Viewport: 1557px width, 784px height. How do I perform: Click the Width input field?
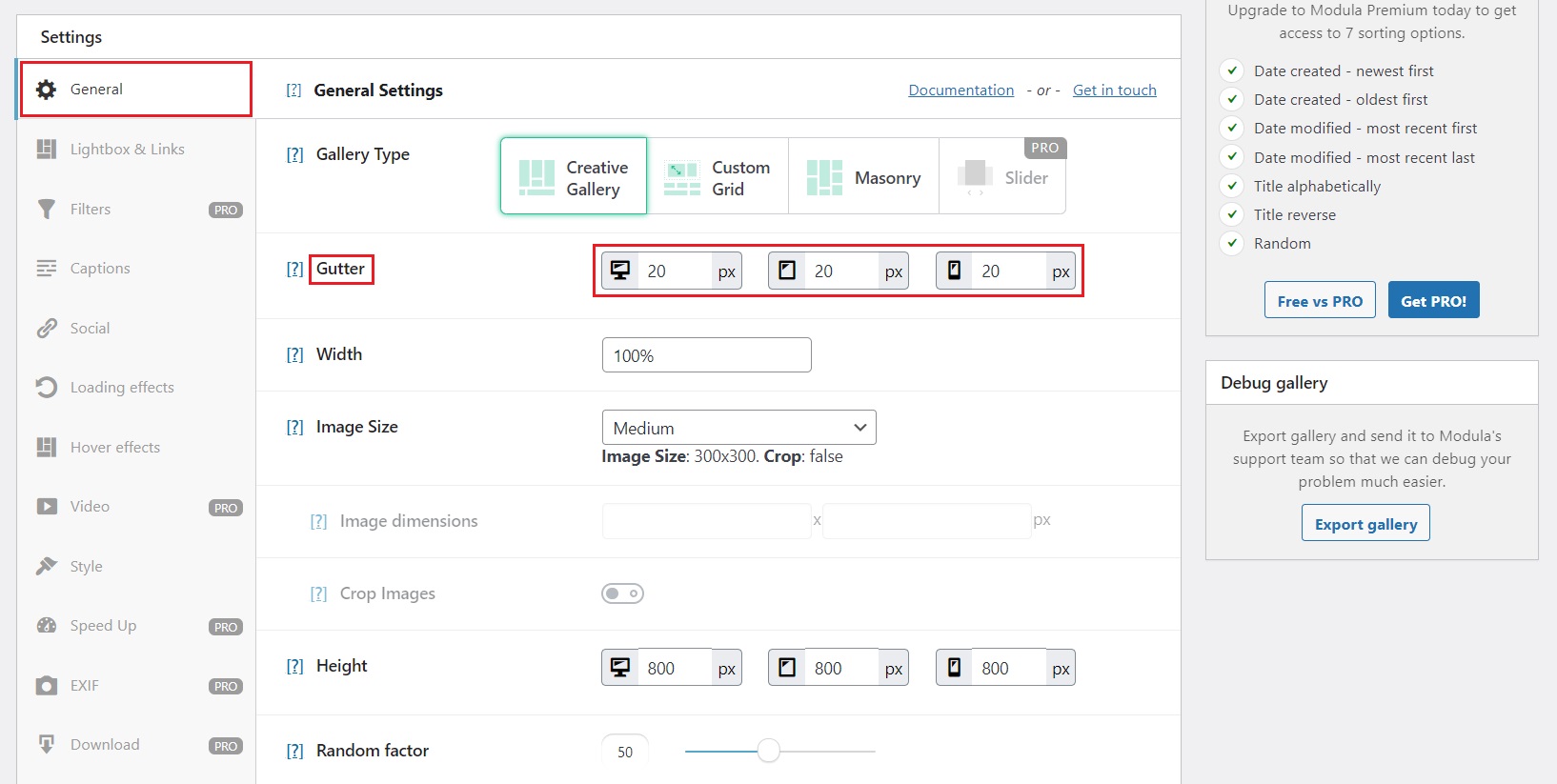[706, 355]
